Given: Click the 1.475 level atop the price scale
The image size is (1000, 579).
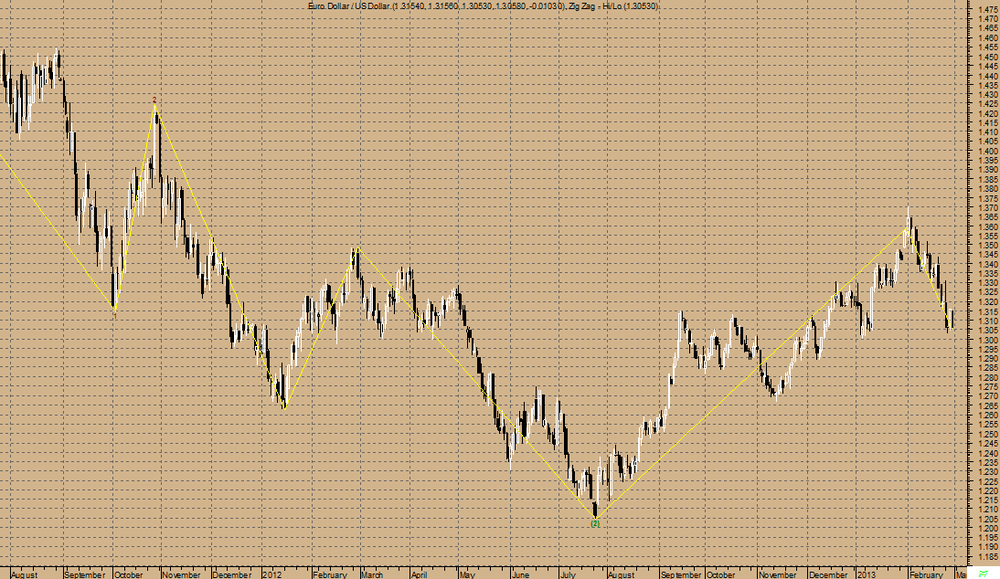Looking at the screenshot, I should tap(989, 10).
